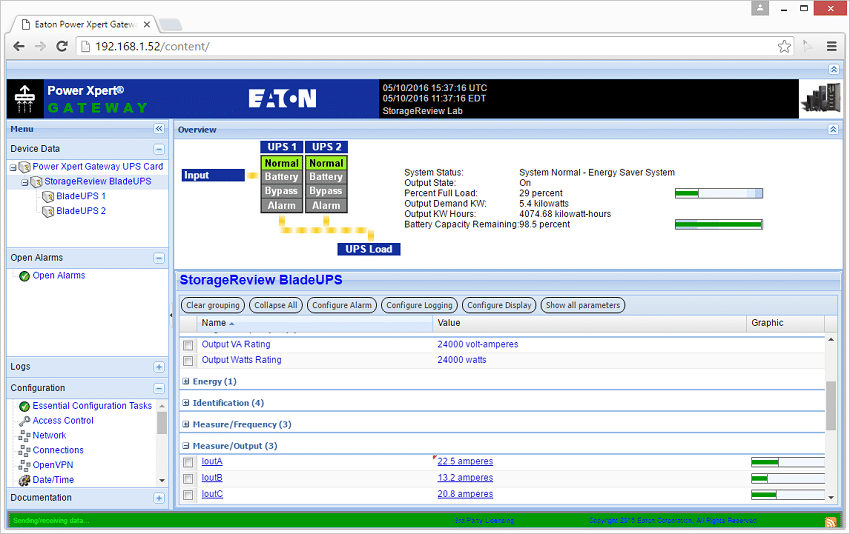Collapse the Measure/Output (3) group
850x534 pixels.
point(186,446)
